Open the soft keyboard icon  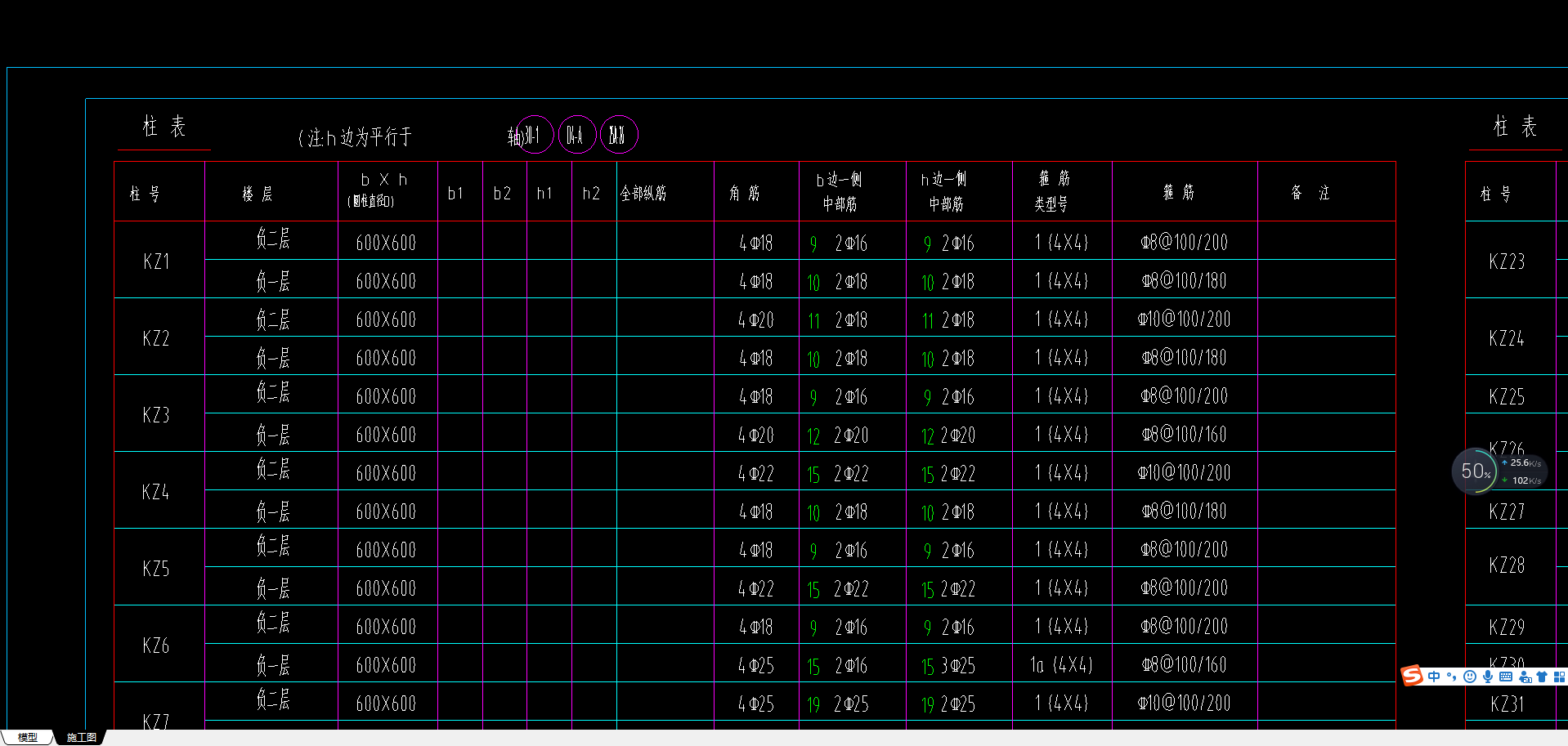pyautogui.click(x=1506, y=677)
